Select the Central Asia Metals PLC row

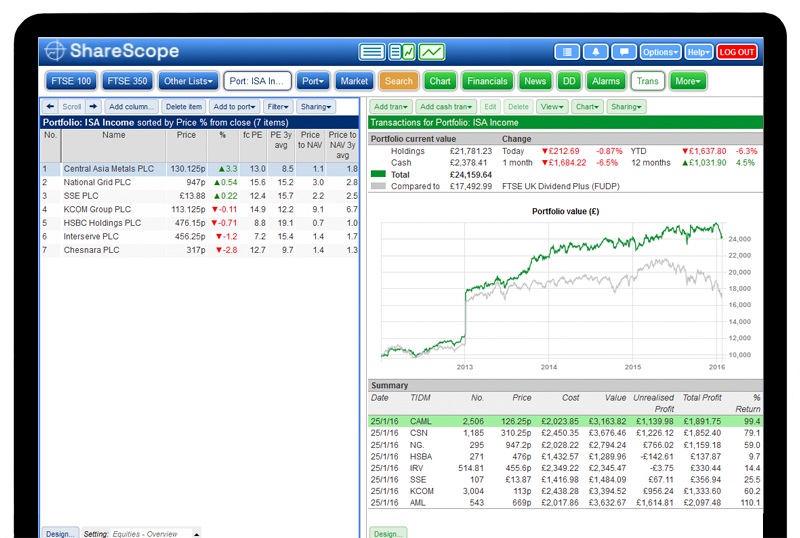tap(110, 169)
